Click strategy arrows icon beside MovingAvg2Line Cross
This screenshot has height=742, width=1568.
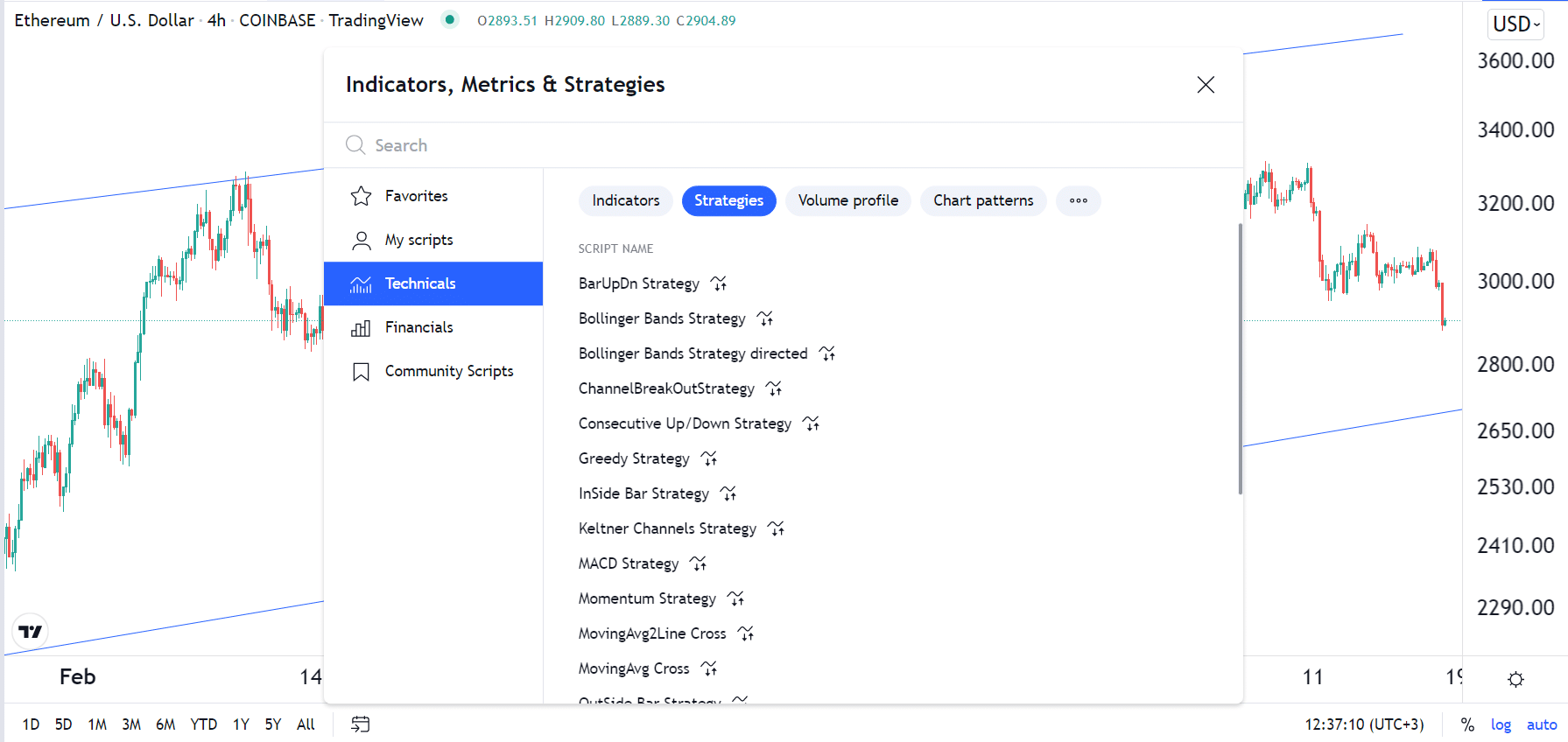coord(746,633)
